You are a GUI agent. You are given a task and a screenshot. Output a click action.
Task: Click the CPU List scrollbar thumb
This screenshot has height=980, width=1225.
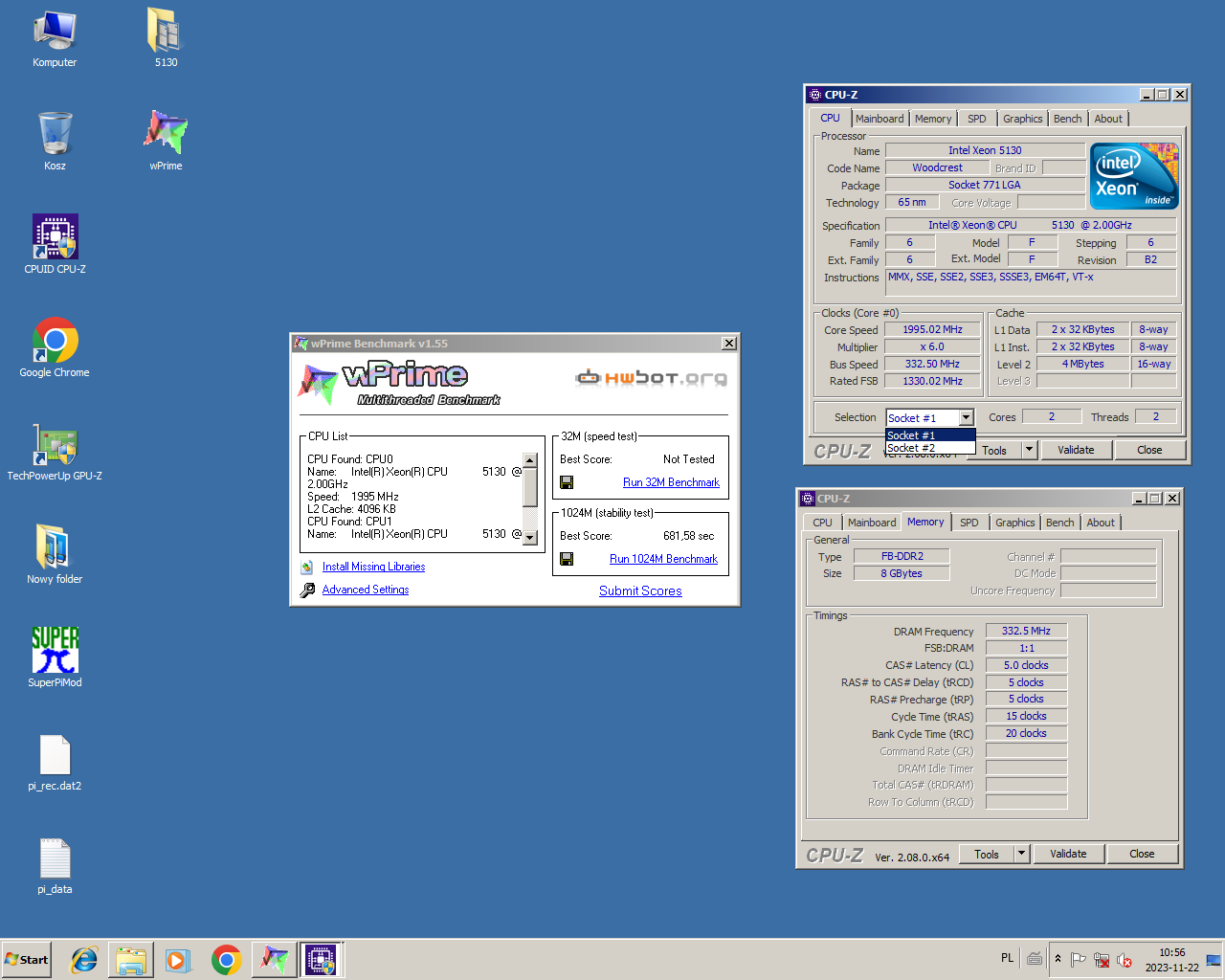pos(530,486)
